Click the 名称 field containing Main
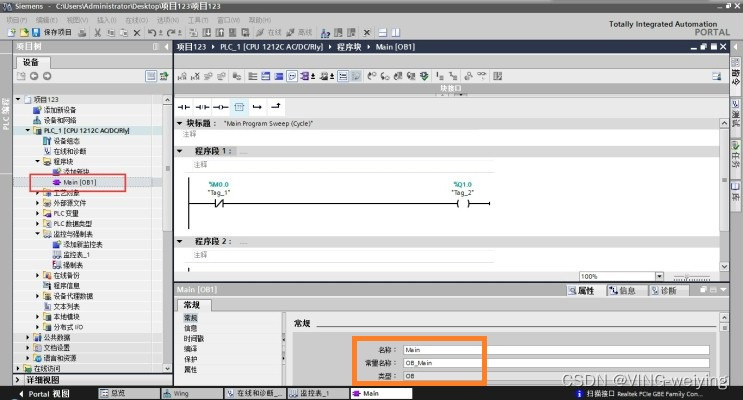 coord(556,350)
